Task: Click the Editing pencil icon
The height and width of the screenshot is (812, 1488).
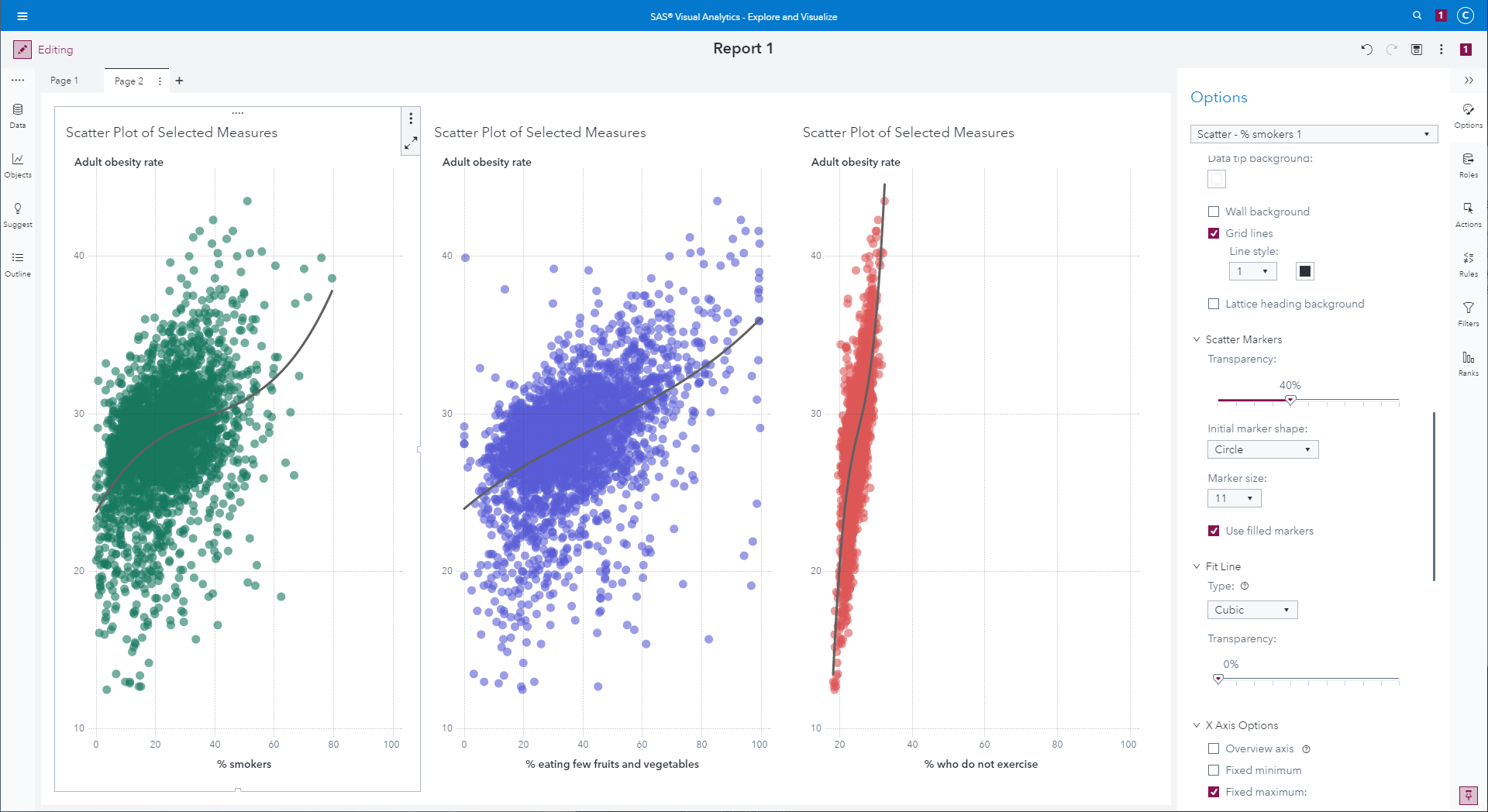Action: 22,50
